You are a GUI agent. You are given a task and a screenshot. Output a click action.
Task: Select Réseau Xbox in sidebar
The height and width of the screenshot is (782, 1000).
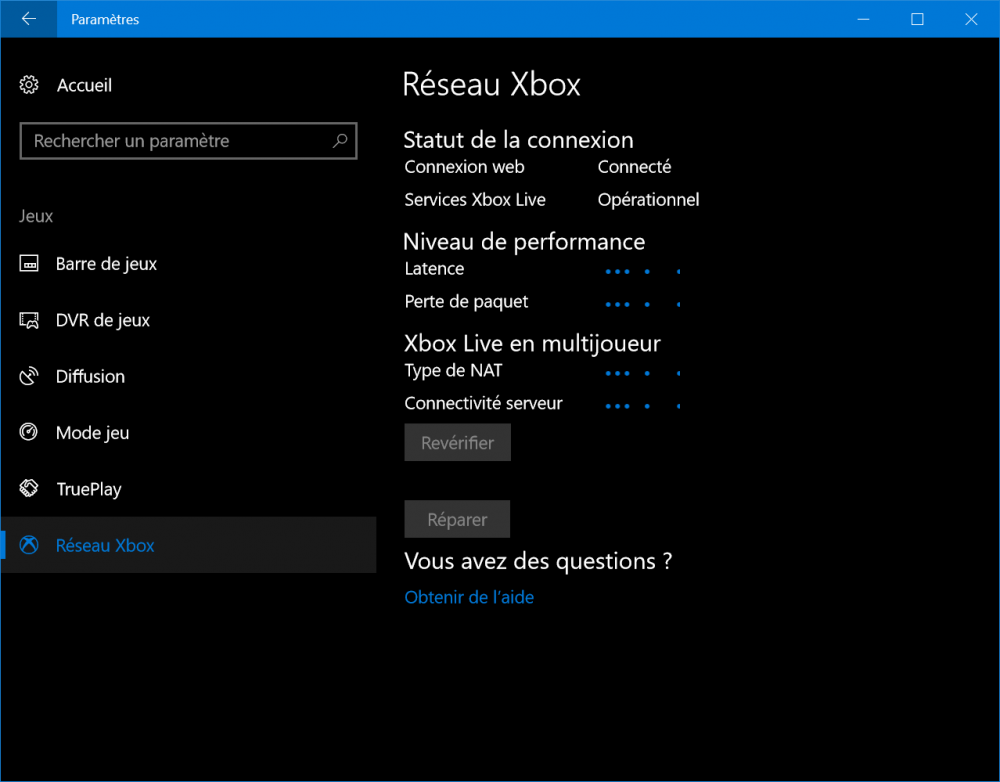(189, 545)
